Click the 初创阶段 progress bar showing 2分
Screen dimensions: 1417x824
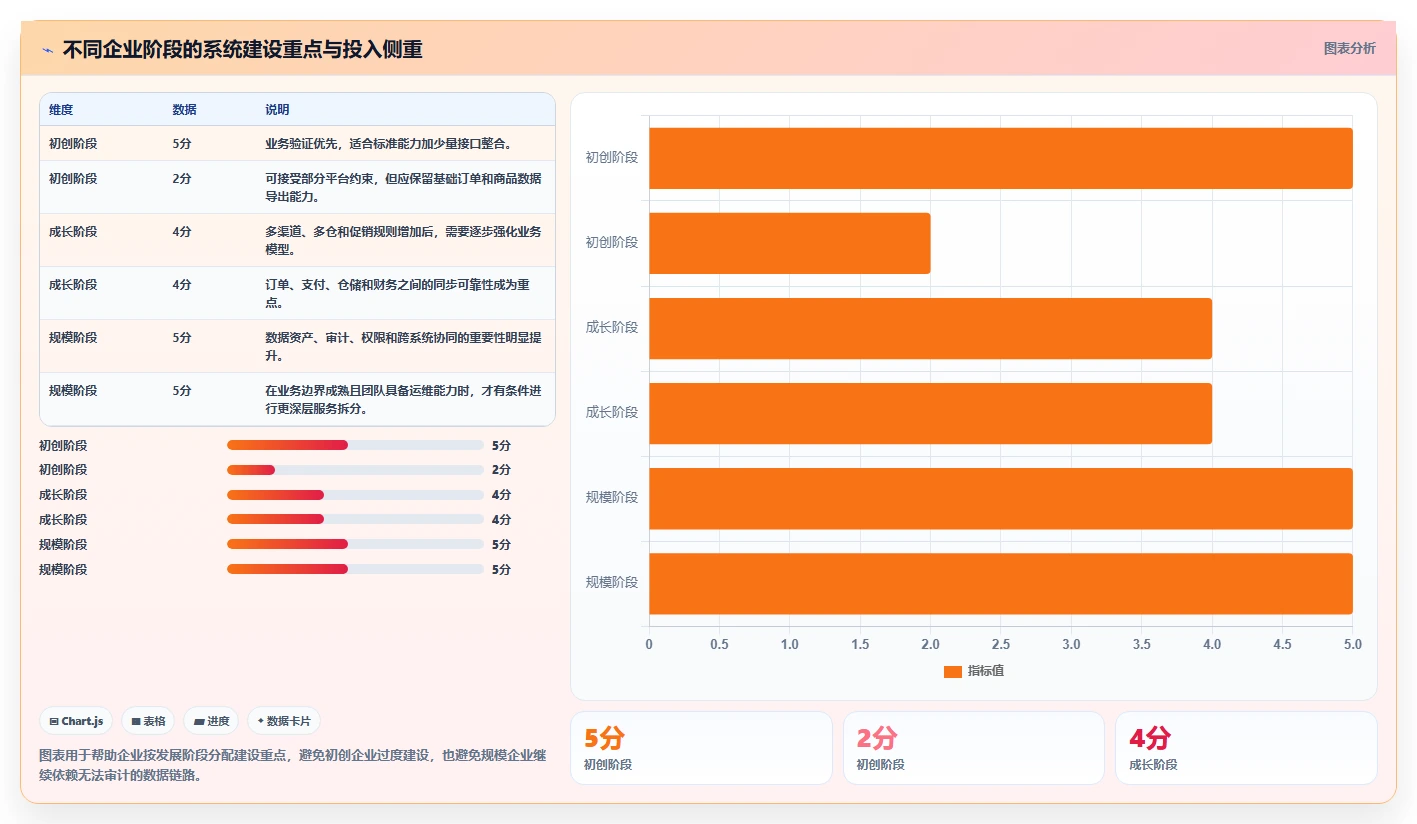tap(355, 470)
